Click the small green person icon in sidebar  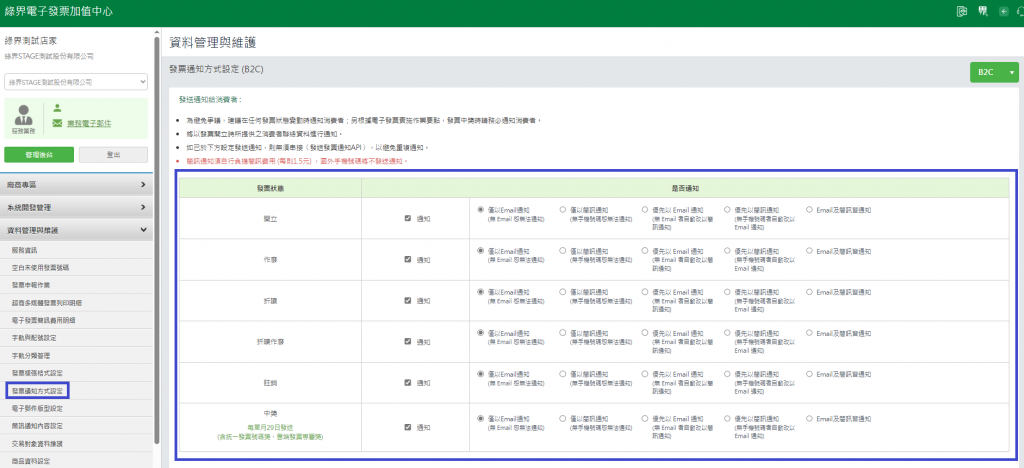tap(57, 108)
